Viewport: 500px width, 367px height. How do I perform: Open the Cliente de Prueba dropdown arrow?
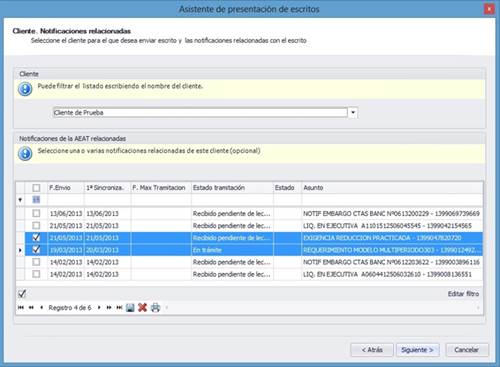pos(353,113)
